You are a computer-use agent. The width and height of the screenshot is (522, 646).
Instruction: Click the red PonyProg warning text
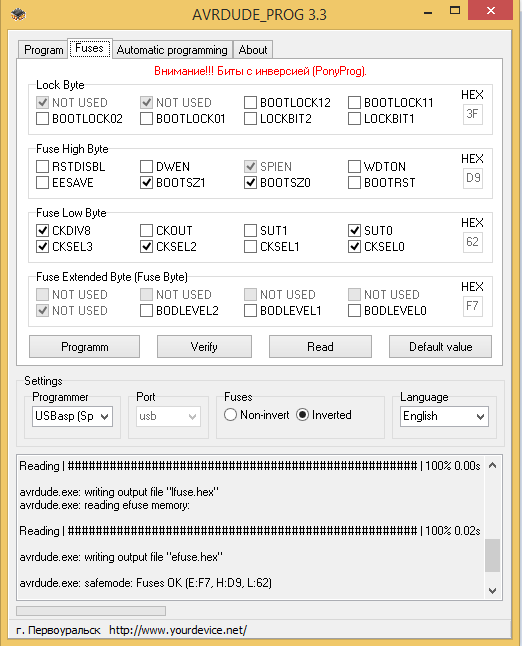click(260, 71)
